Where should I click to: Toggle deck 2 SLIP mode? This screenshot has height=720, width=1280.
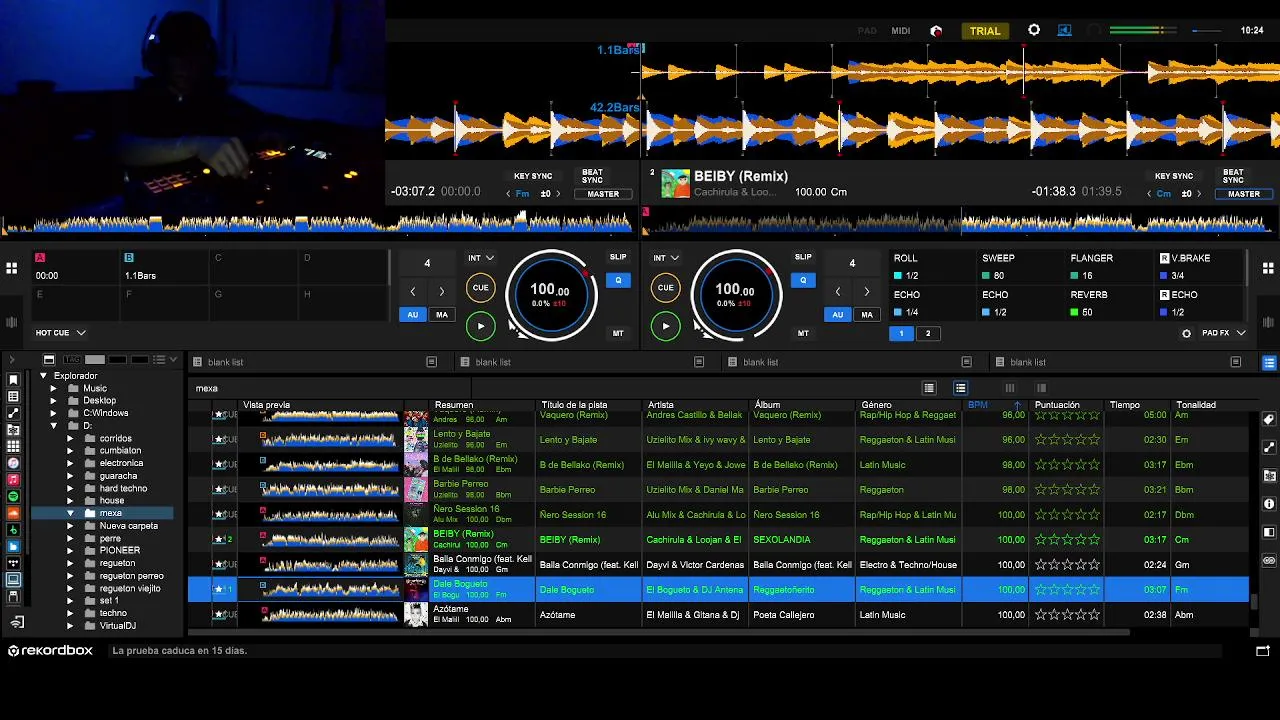(x=803, y=257)
